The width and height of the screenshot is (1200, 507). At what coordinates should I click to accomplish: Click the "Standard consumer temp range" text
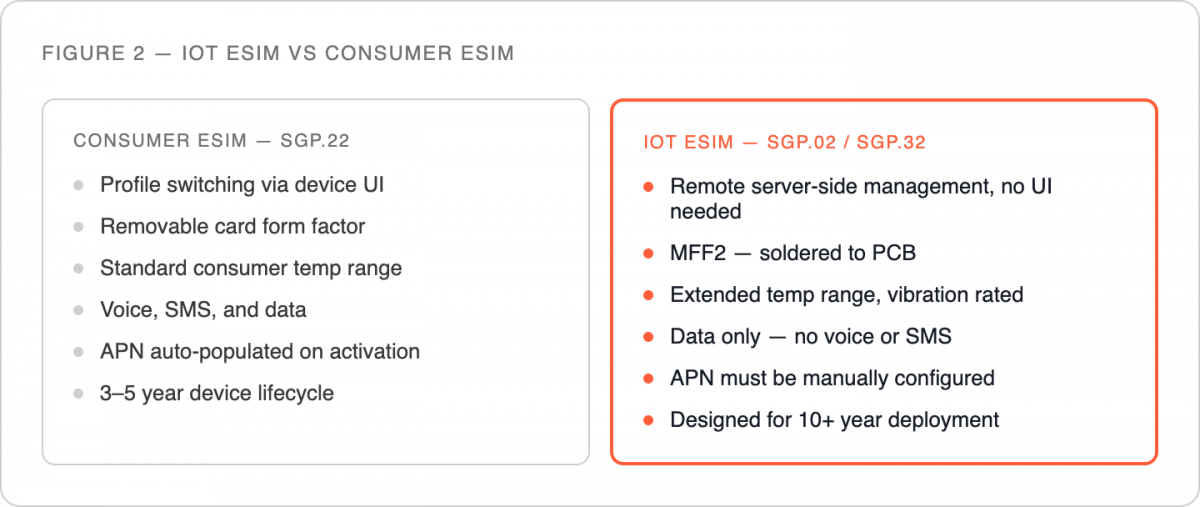coord(251,268)
